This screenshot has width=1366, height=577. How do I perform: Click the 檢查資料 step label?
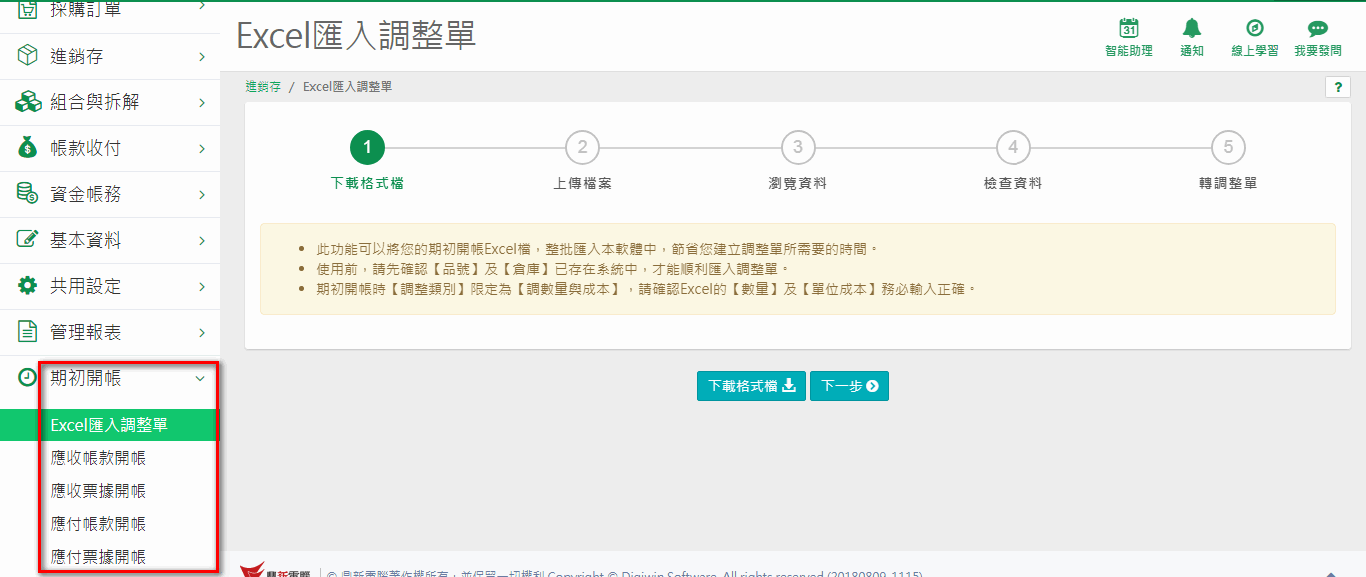click(1013, 184)
